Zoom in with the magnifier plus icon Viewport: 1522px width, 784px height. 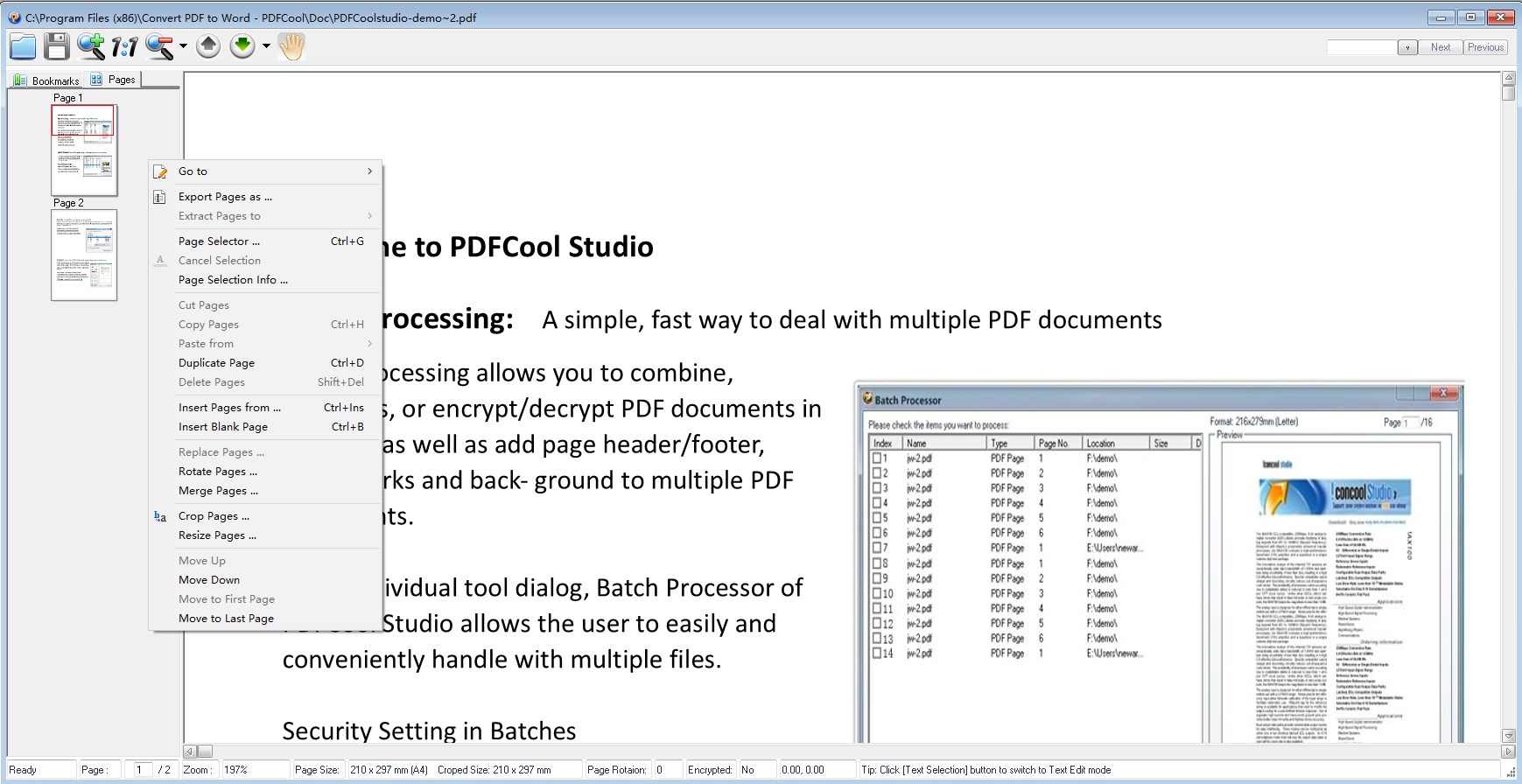(90, 46)
